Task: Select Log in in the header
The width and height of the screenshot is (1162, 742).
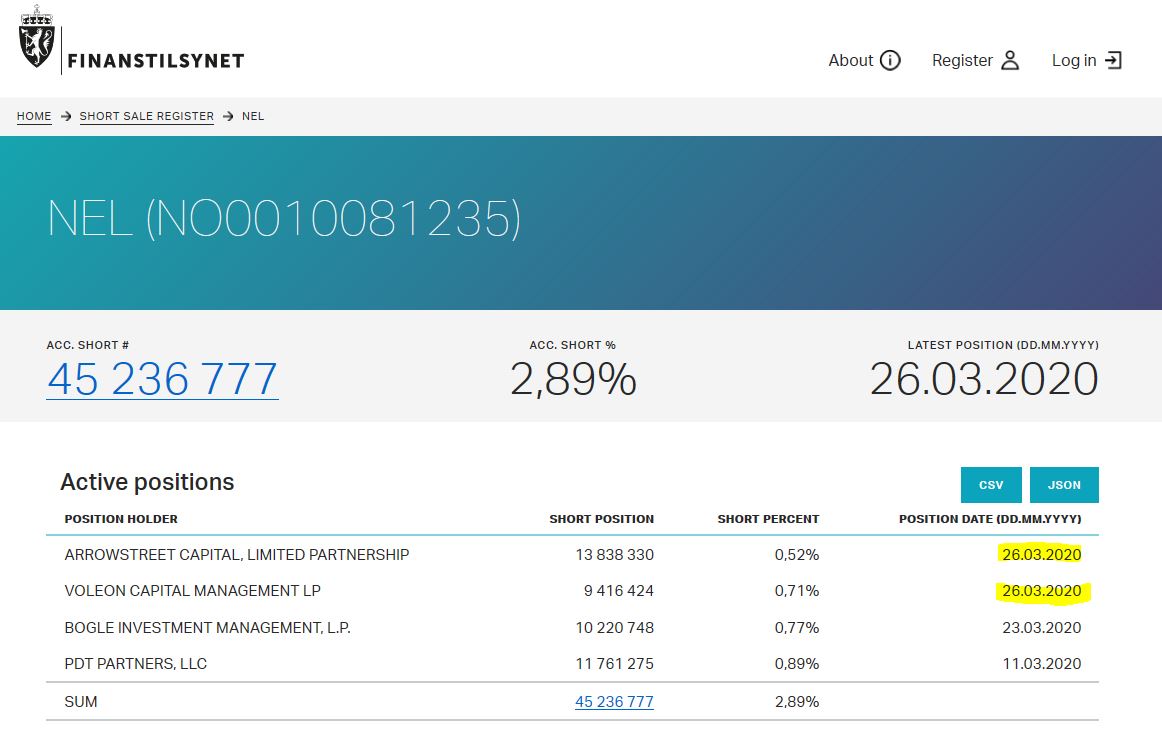Action: [x=1074, y=60]
